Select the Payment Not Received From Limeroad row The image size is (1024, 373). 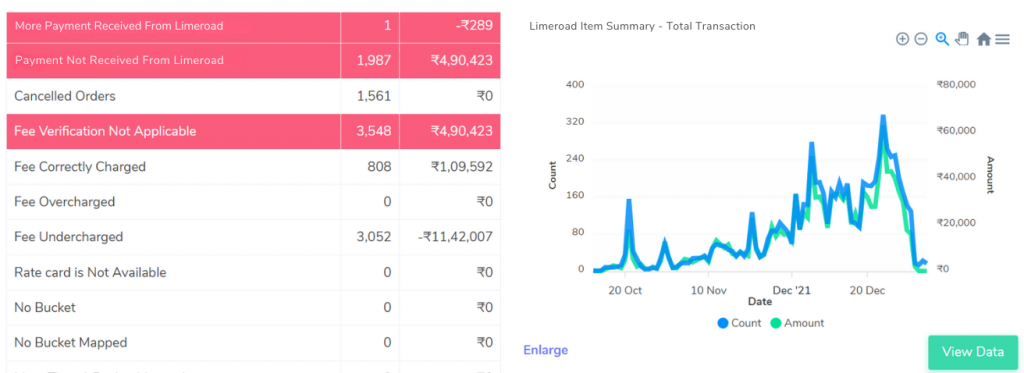(x=253, y=61)
